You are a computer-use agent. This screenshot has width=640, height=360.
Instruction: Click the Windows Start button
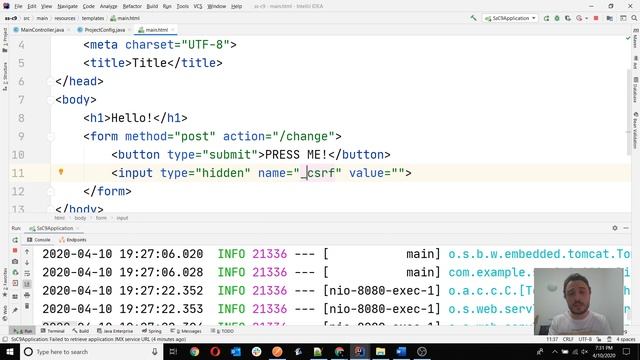10,351
